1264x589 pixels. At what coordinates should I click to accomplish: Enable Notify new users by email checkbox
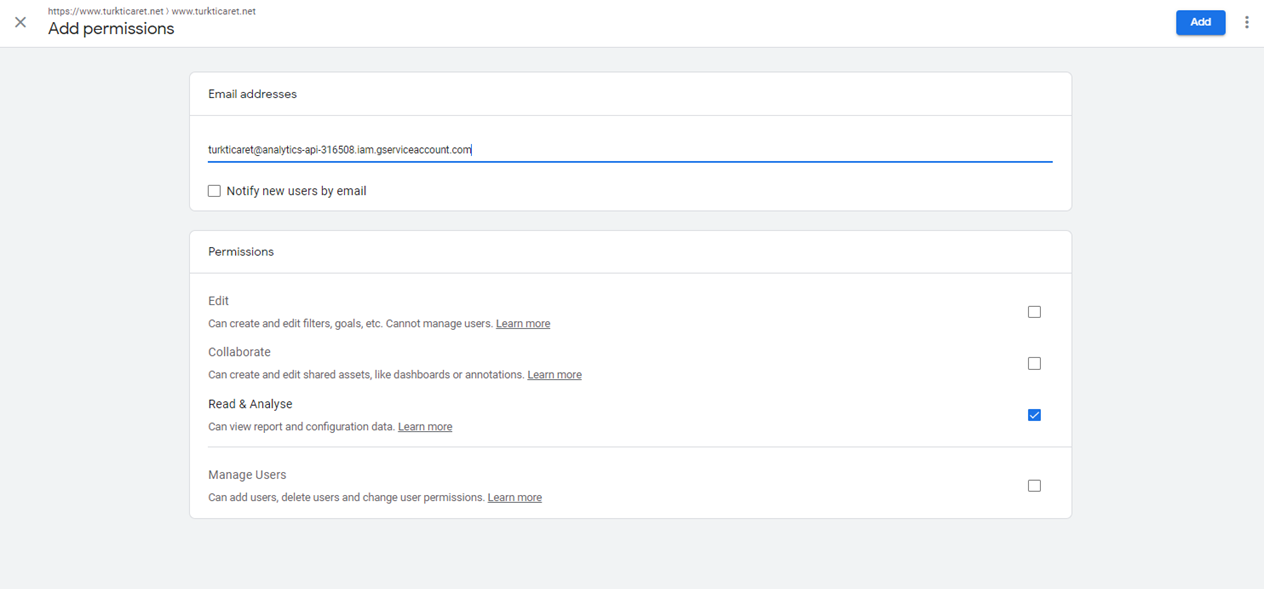[214, 191]
